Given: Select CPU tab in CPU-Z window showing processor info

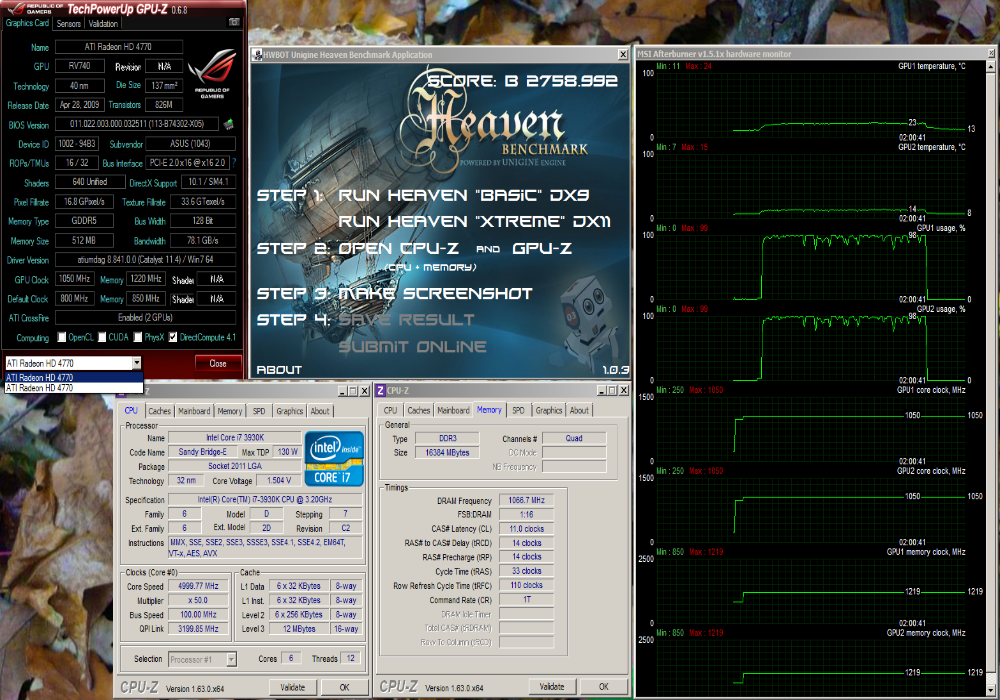Looking at the screenshot, I should (131, 411).
